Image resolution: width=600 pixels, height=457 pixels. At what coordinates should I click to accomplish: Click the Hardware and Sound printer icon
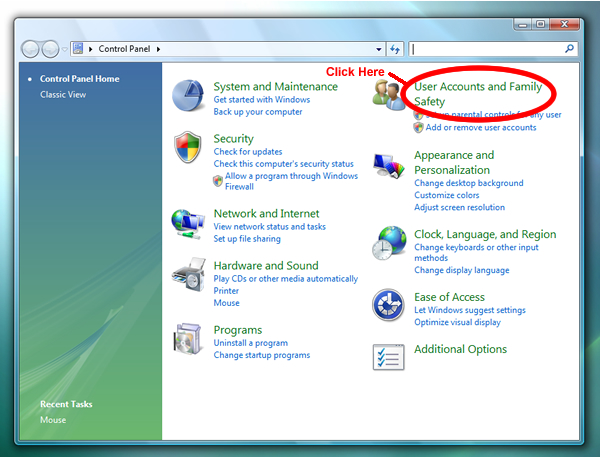coord(189,274)
